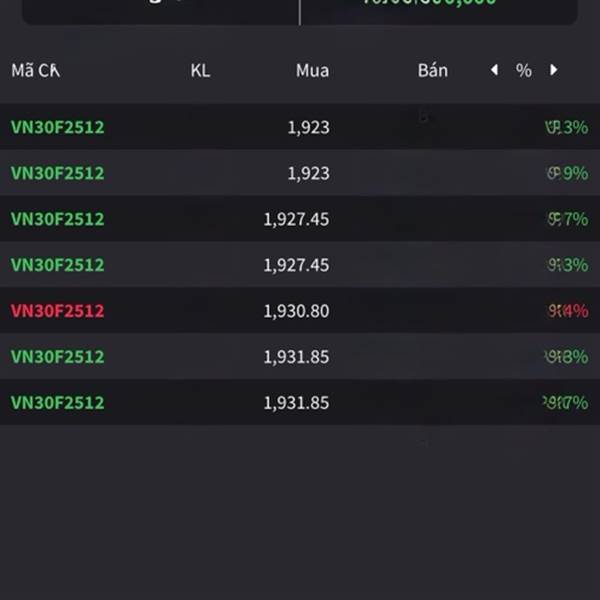Image resolution: width=600 pixels, height=600 pixels.
Task: Select the Bán column header
Action: [433, 70]
